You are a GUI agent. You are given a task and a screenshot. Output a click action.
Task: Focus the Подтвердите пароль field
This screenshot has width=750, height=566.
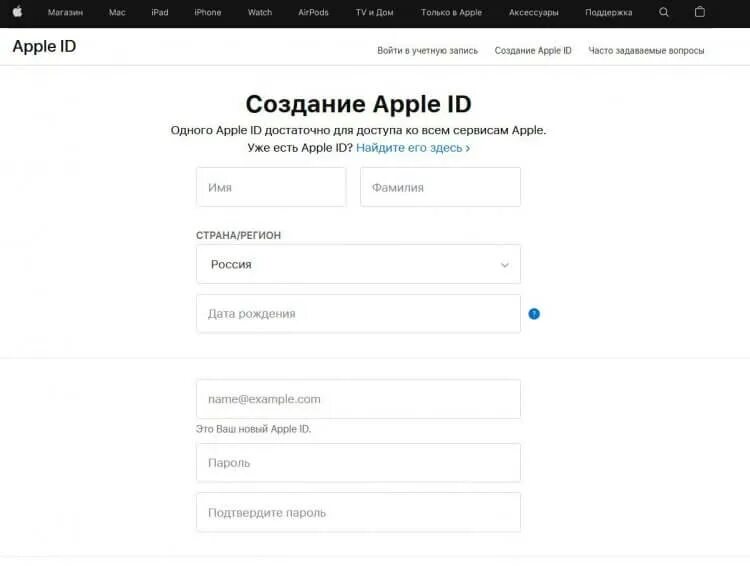click(x=358, y=512)
